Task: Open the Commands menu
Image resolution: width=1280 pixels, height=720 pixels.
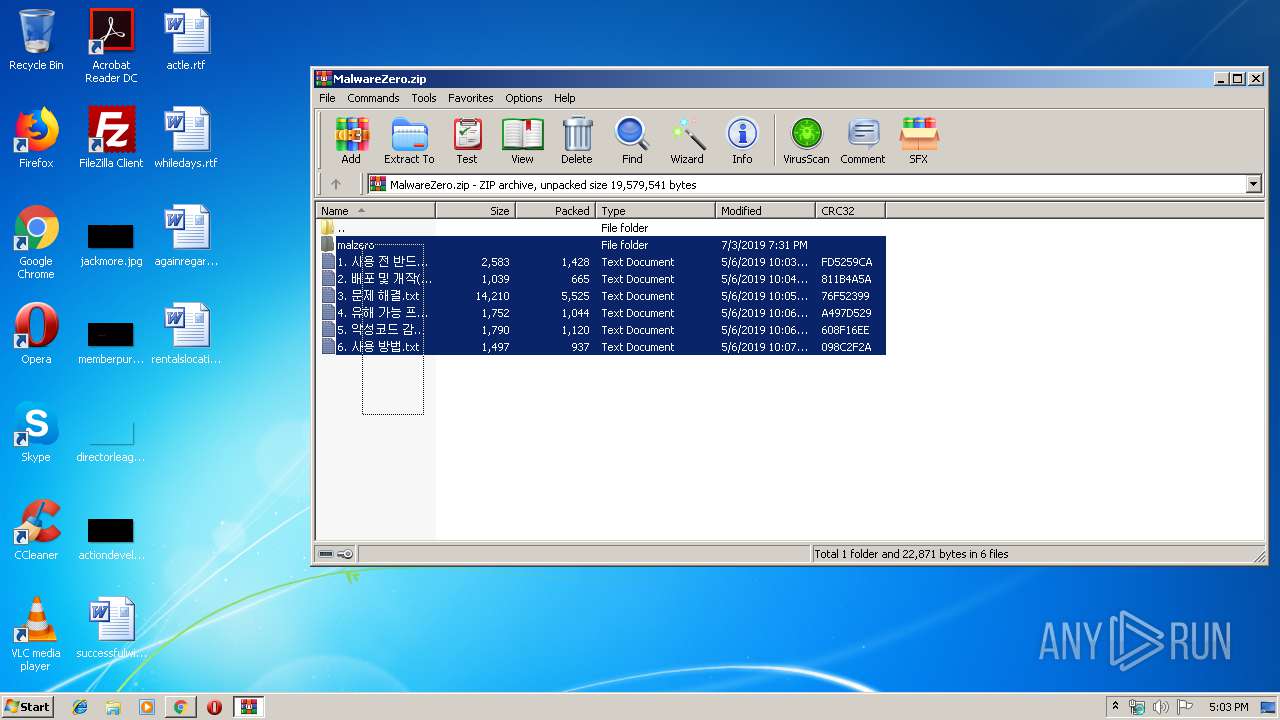Action: tap(373, 98)
